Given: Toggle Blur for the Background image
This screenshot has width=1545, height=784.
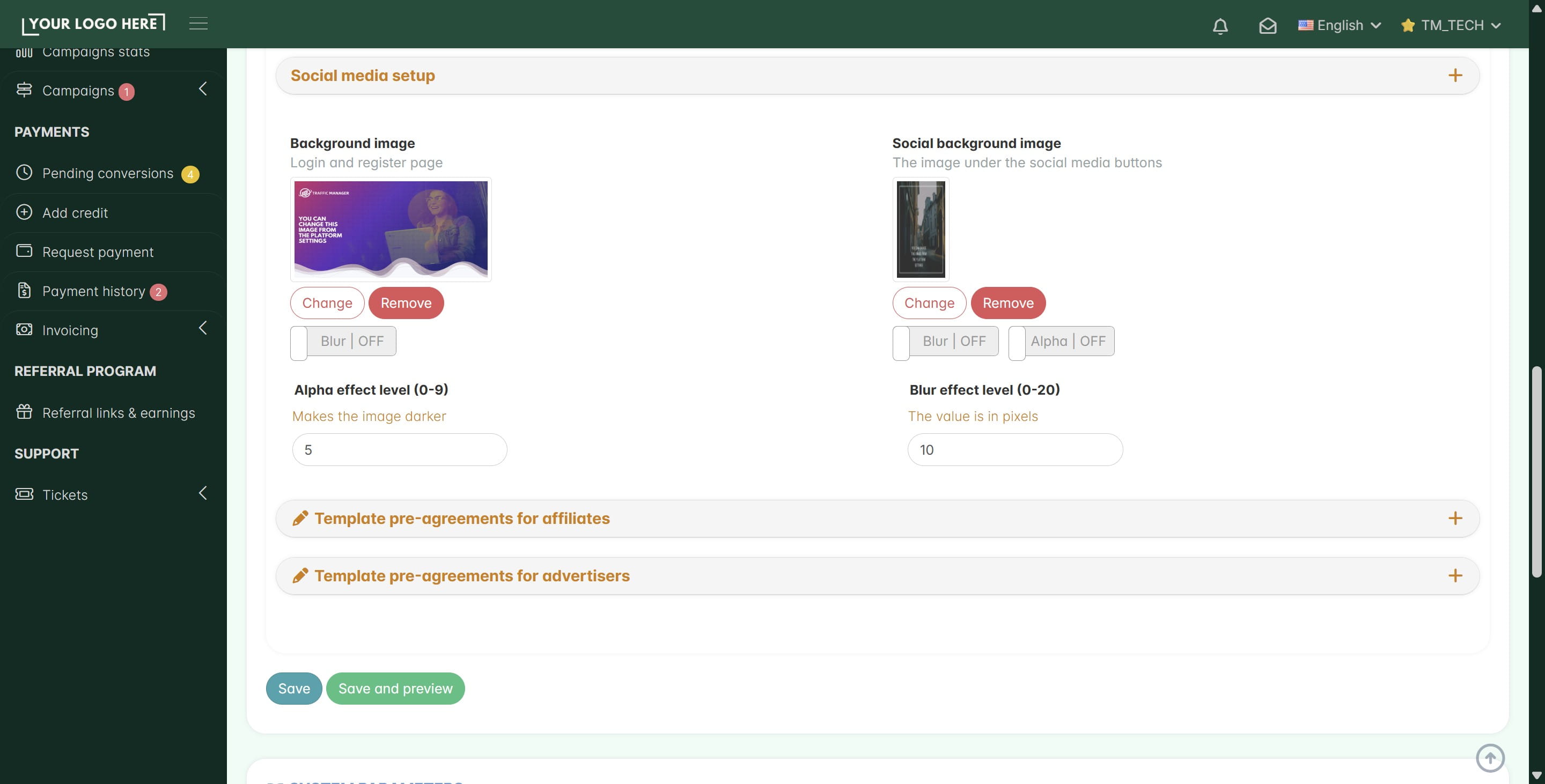Looking at the screenshot, I should click(343, 342).
